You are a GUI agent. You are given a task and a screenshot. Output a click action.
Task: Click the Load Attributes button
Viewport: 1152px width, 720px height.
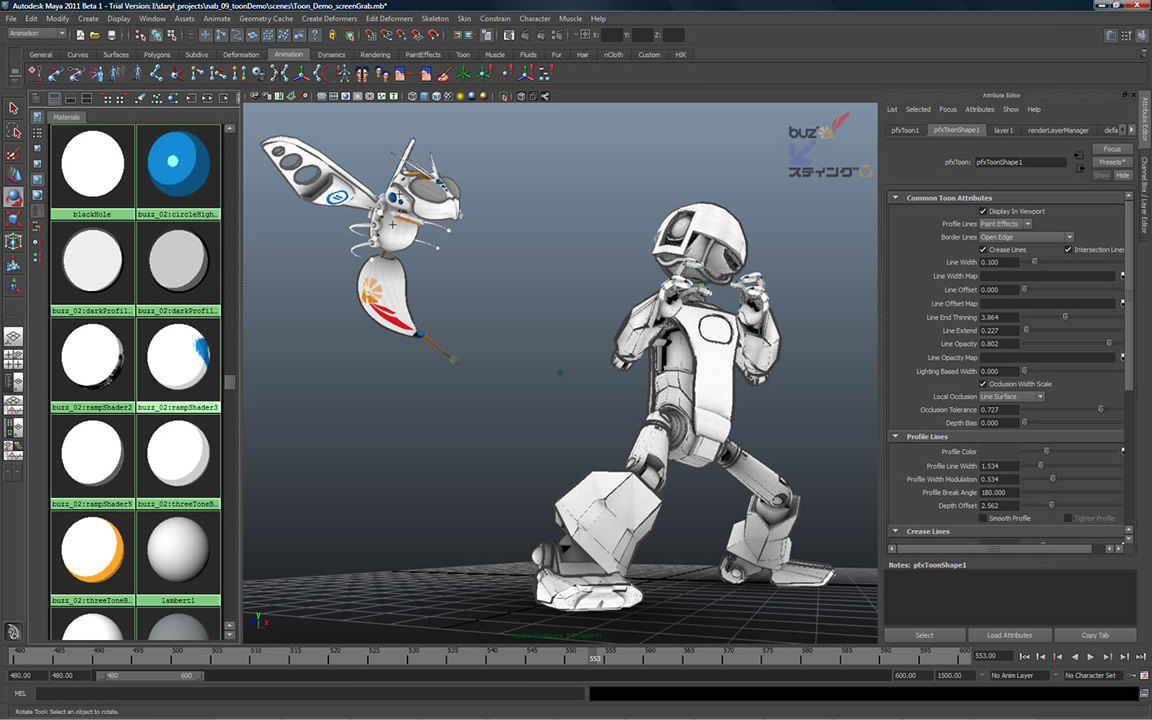point(1010,634)
